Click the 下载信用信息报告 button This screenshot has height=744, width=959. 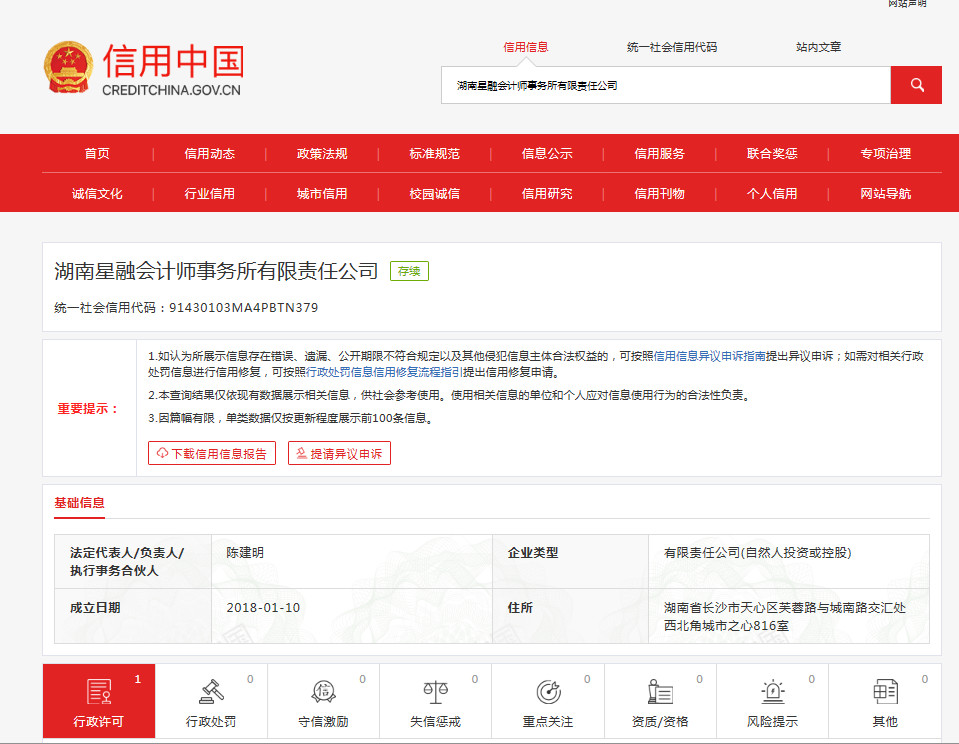tap(212, 453)
